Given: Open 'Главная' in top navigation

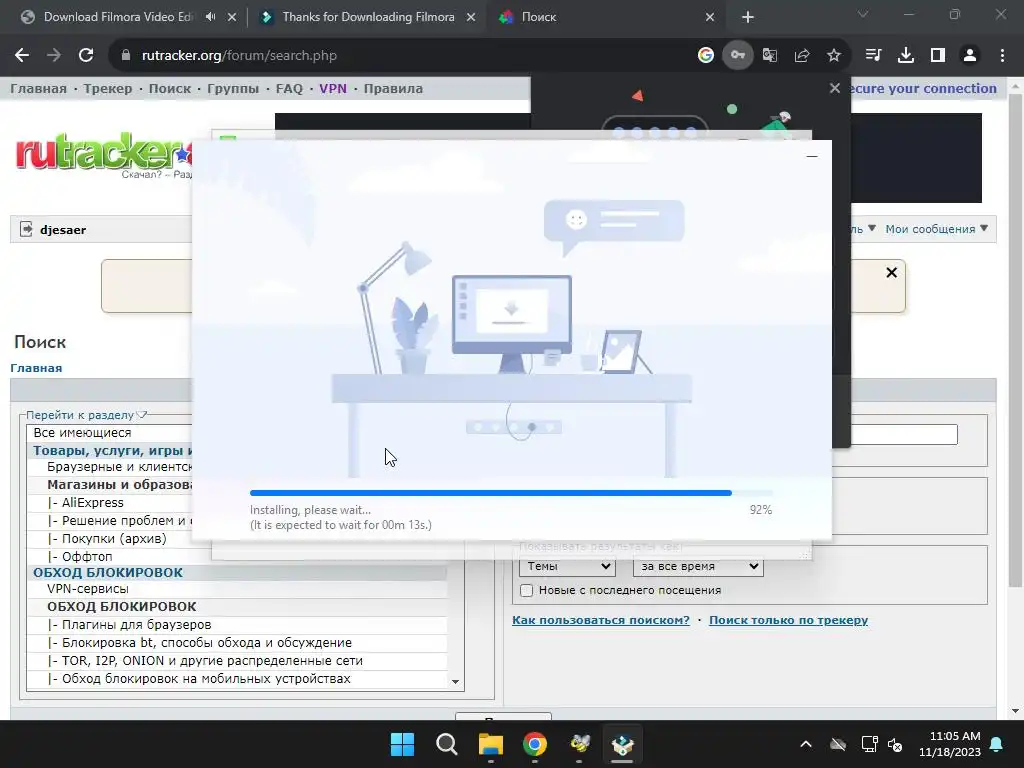Looking at the screenshot, I should pos(38,88).
